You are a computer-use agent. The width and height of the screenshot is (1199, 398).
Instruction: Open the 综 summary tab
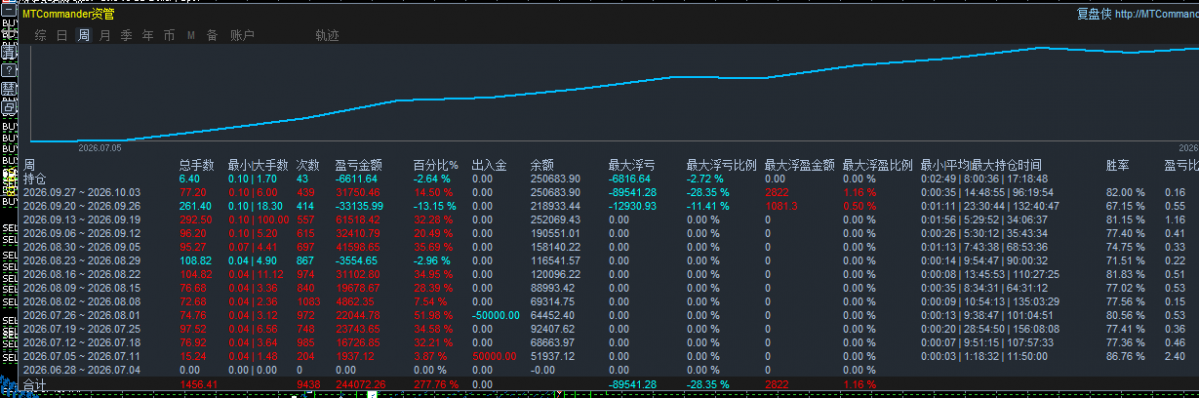(41, 35)
